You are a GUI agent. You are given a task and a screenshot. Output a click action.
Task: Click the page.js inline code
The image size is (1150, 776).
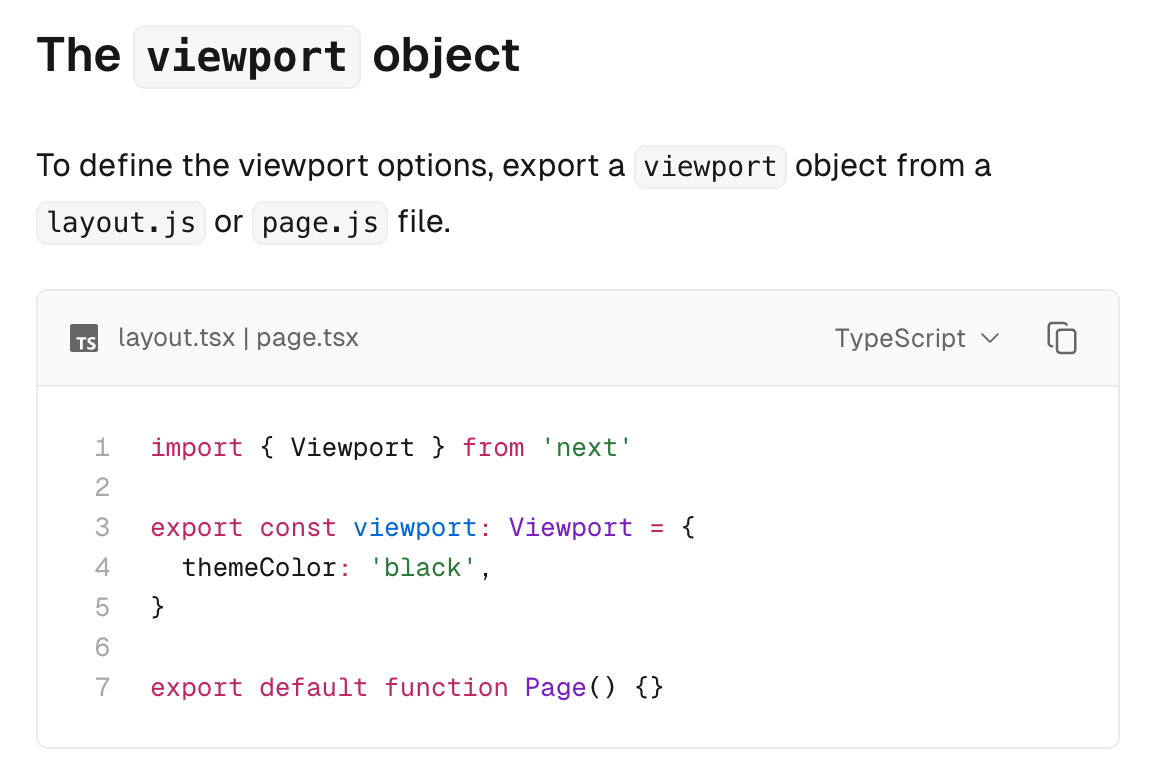click(320, 222)
